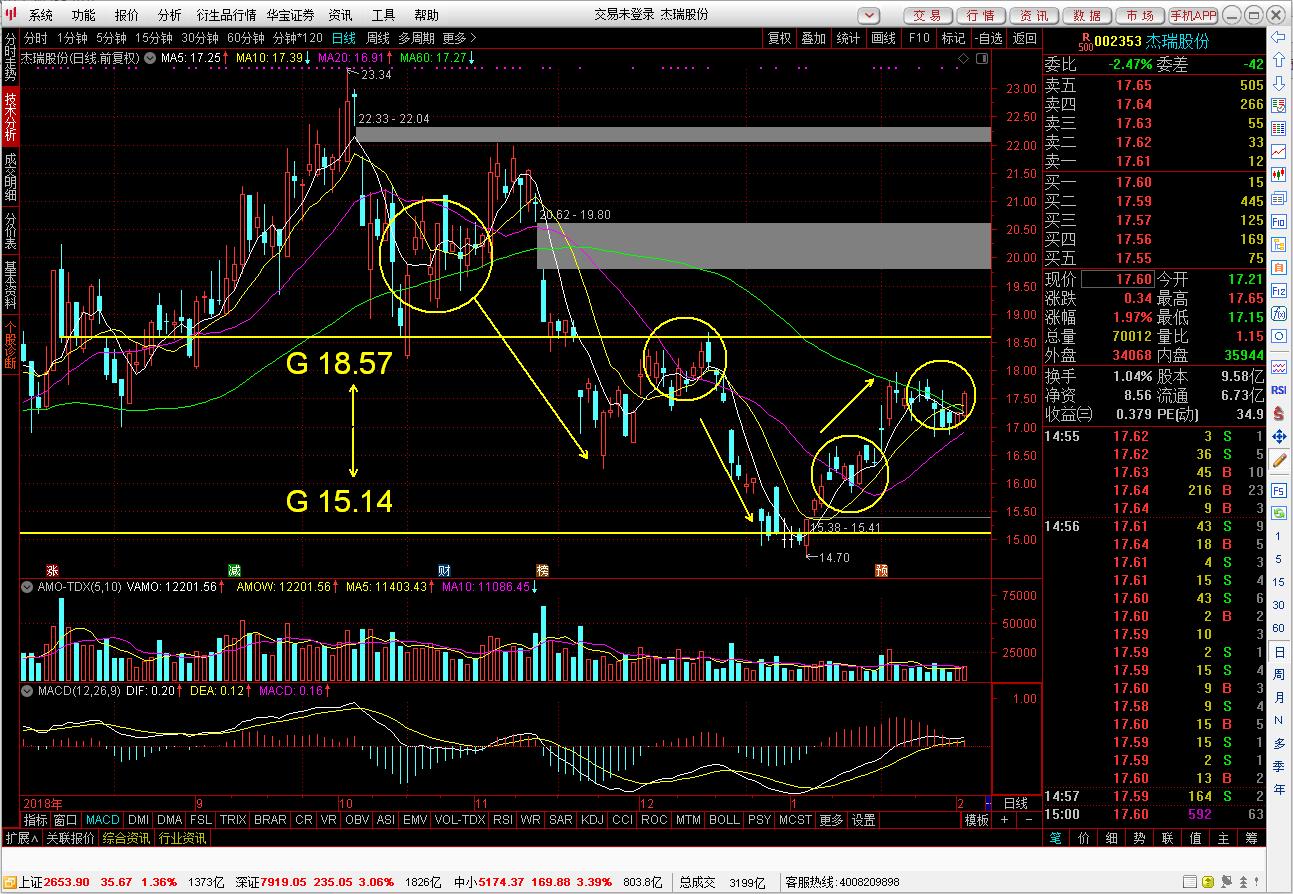Switch to 综合资讯 tab
This screenshot has width=1293, height=894.
(126, 838)
